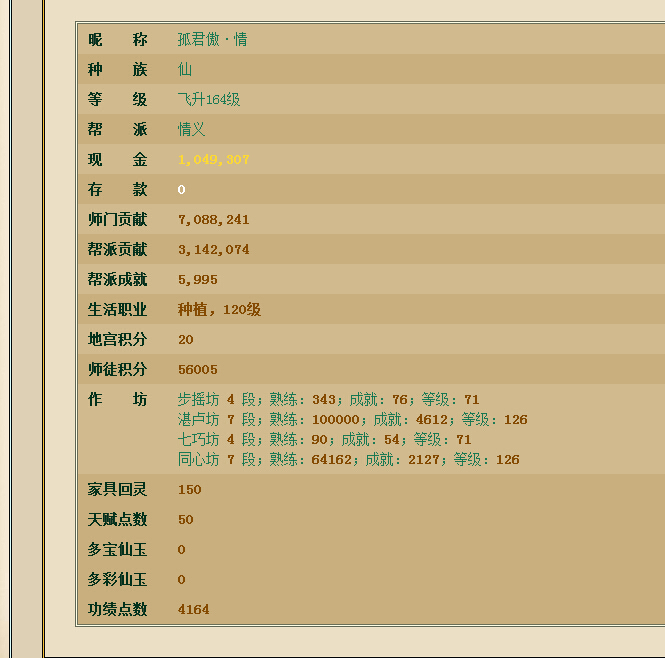Click the 帮派贡献 value 3,142,074
The width and height of the screenshot is (665, 658).
click(x=214, y=250)
